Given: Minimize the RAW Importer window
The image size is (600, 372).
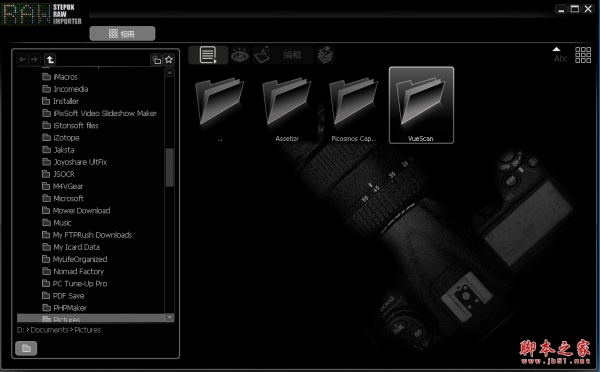Looking at the screenshot, I should coord(561,9).
